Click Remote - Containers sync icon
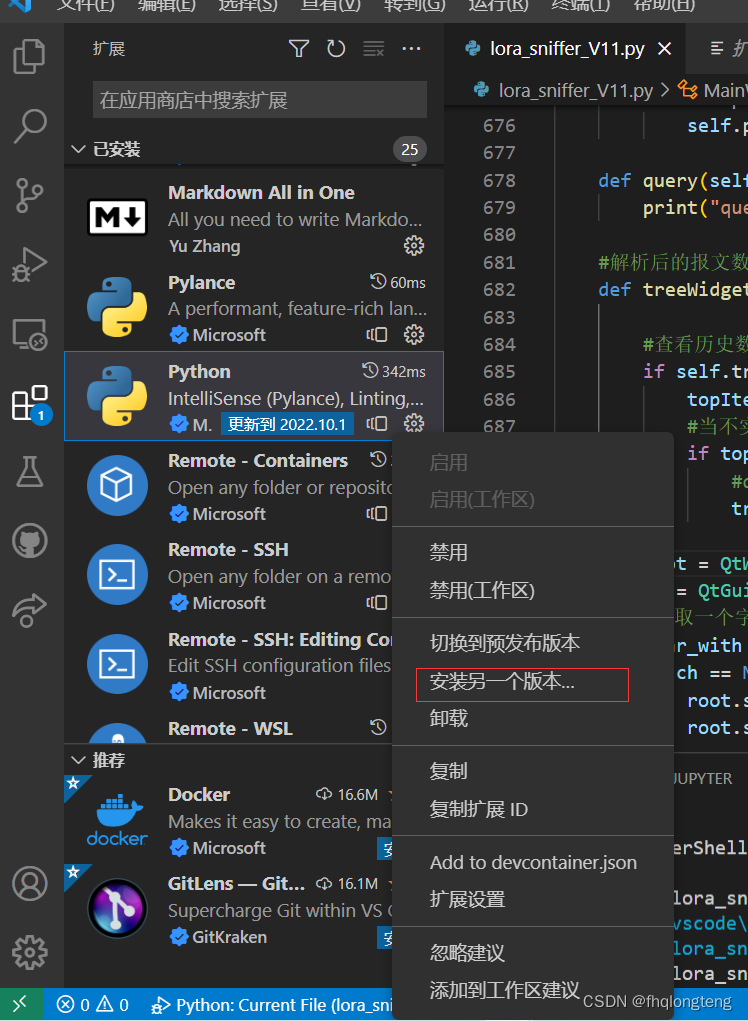748x1021 pixels. pos(377,514)
